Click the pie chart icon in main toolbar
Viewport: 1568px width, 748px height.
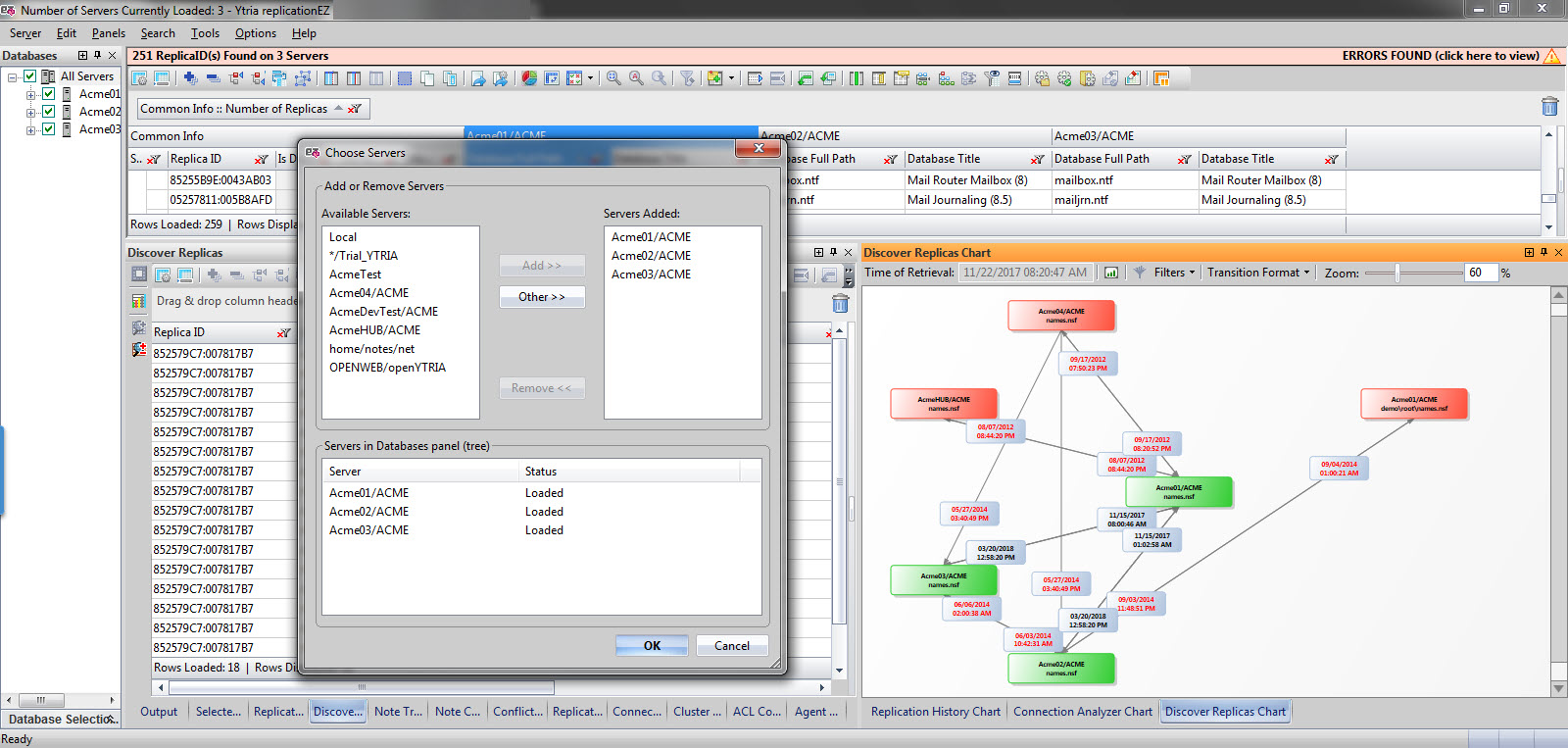[528, 78]
